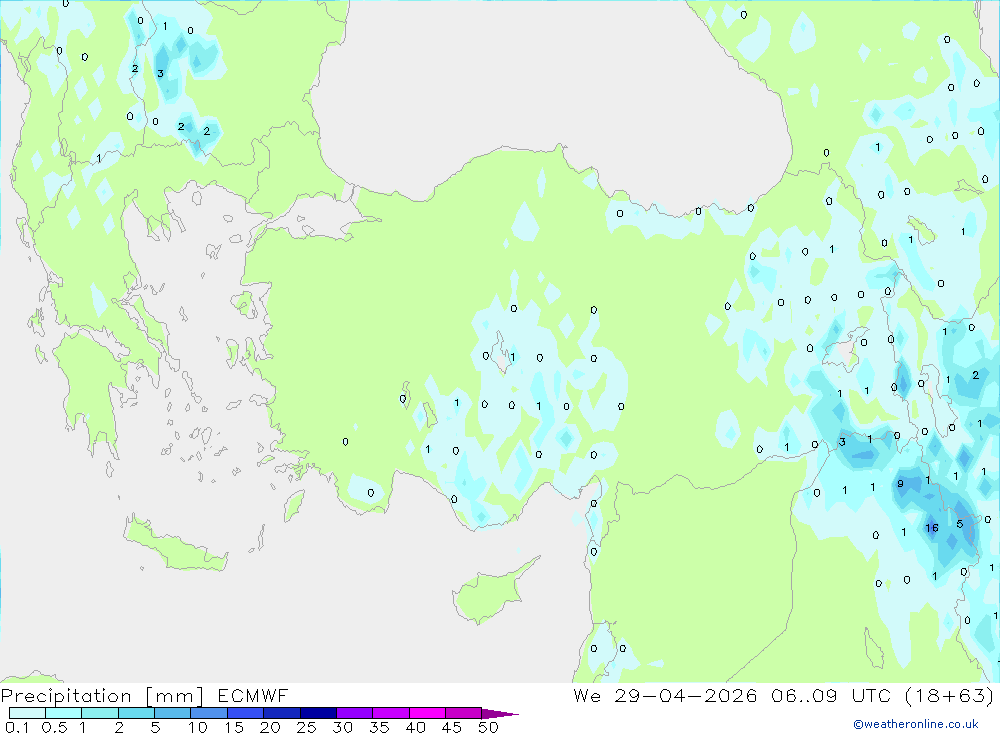Click the date 'We 29-04-2026' text

click(665, 695)
